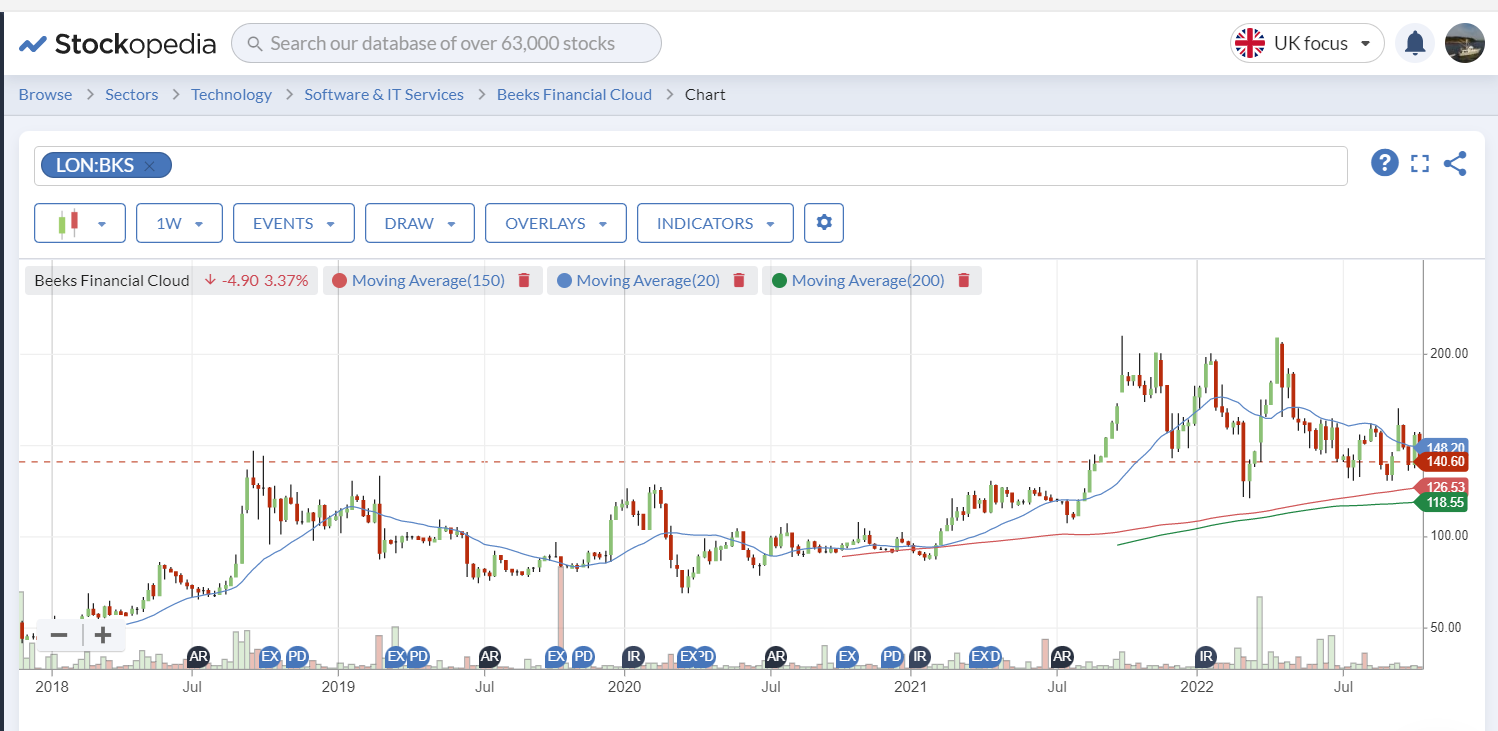Open the user profile avatar

pos(1465,43)
